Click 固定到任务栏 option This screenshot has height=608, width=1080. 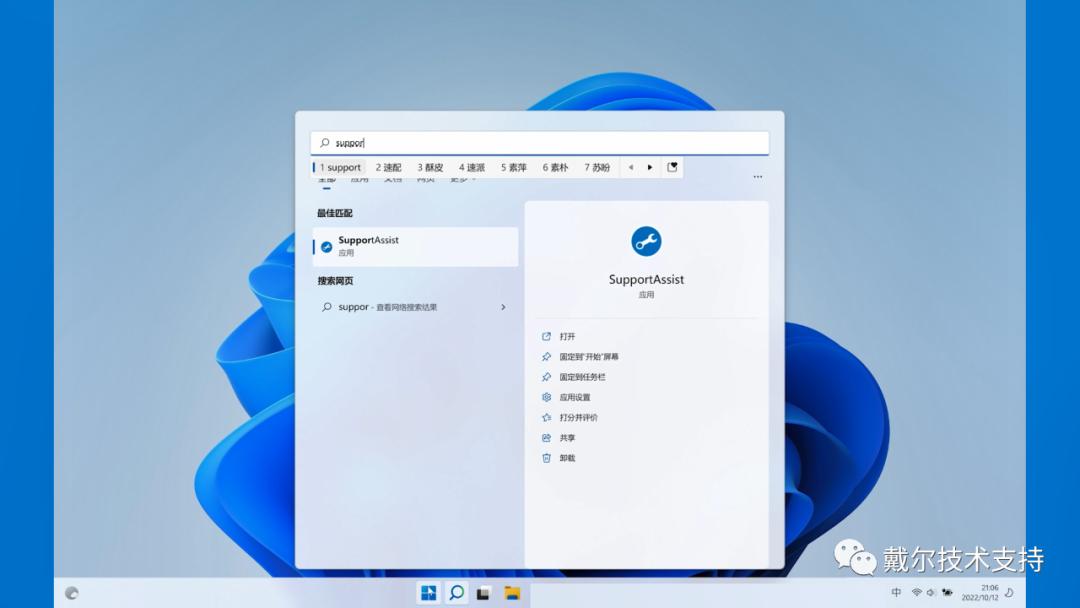(x=583, y=377)
